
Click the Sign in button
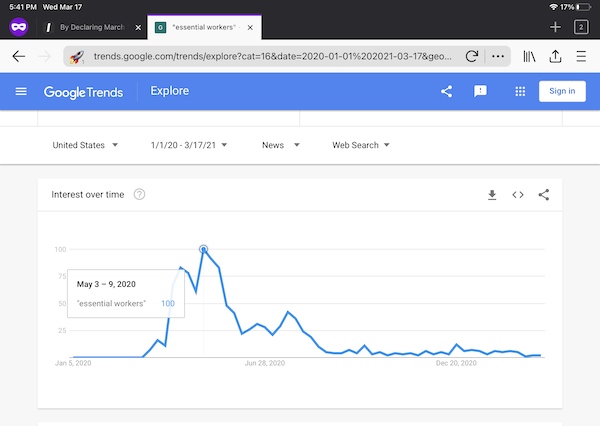(562, 91)
